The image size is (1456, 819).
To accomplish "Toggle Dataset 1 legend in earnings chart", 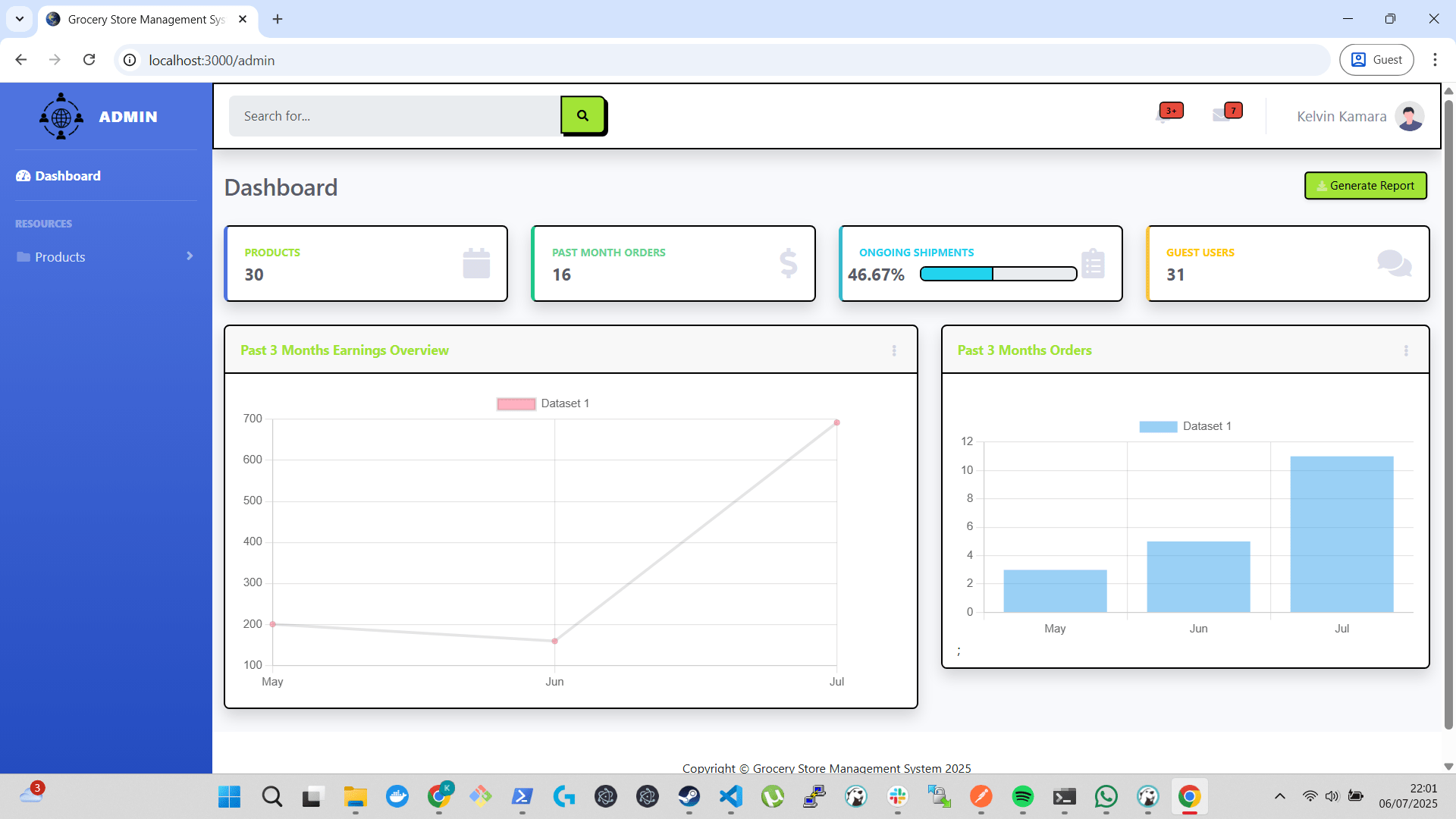I will (543, 403).
